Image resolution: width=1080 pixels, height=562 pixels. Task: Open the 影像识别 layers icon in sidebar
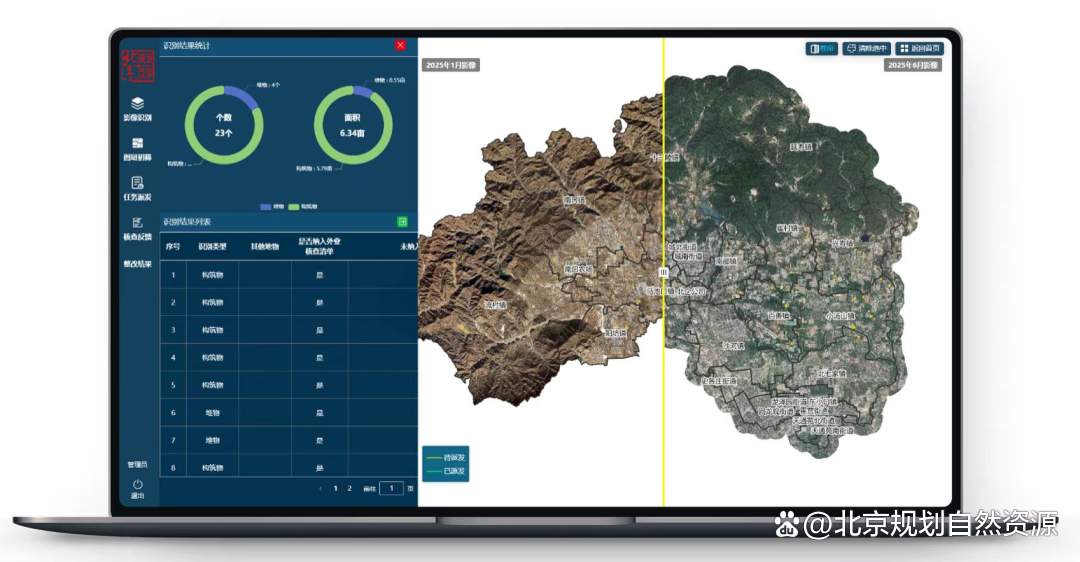(138, 103)
